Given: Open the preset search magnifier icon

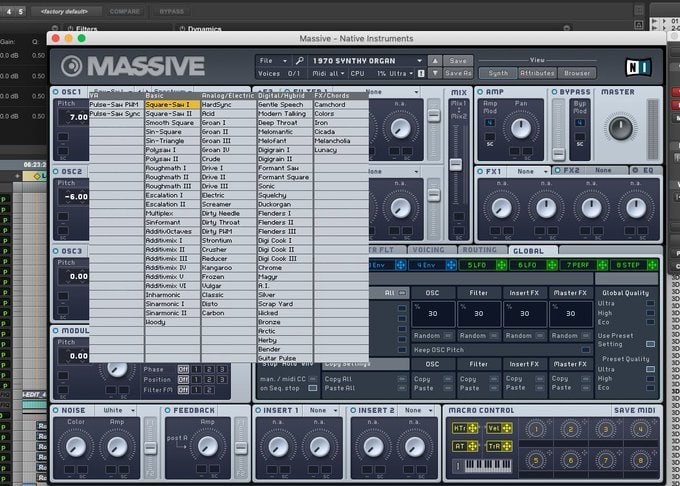Looking at the screenshot, I should 299,61.
